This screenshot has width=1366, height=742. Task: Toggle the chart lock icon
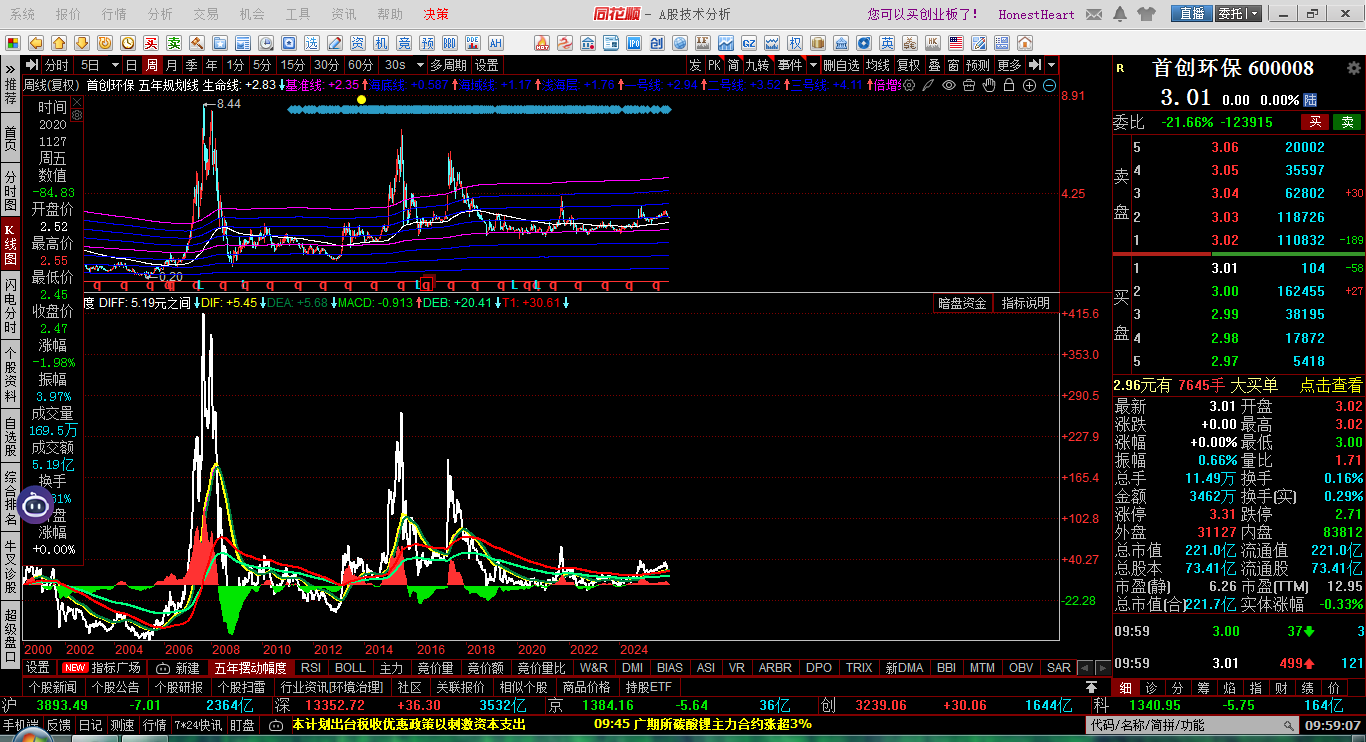(x=1009, y=85)
